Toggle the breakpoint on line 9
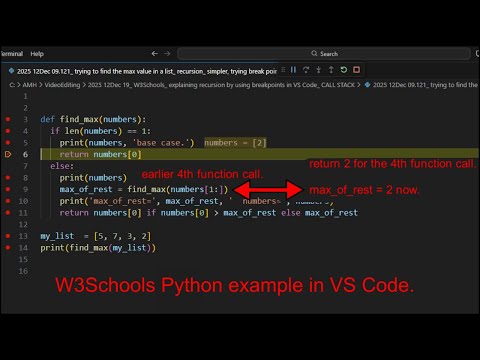The image size is (480, 360). pos(8,189)
